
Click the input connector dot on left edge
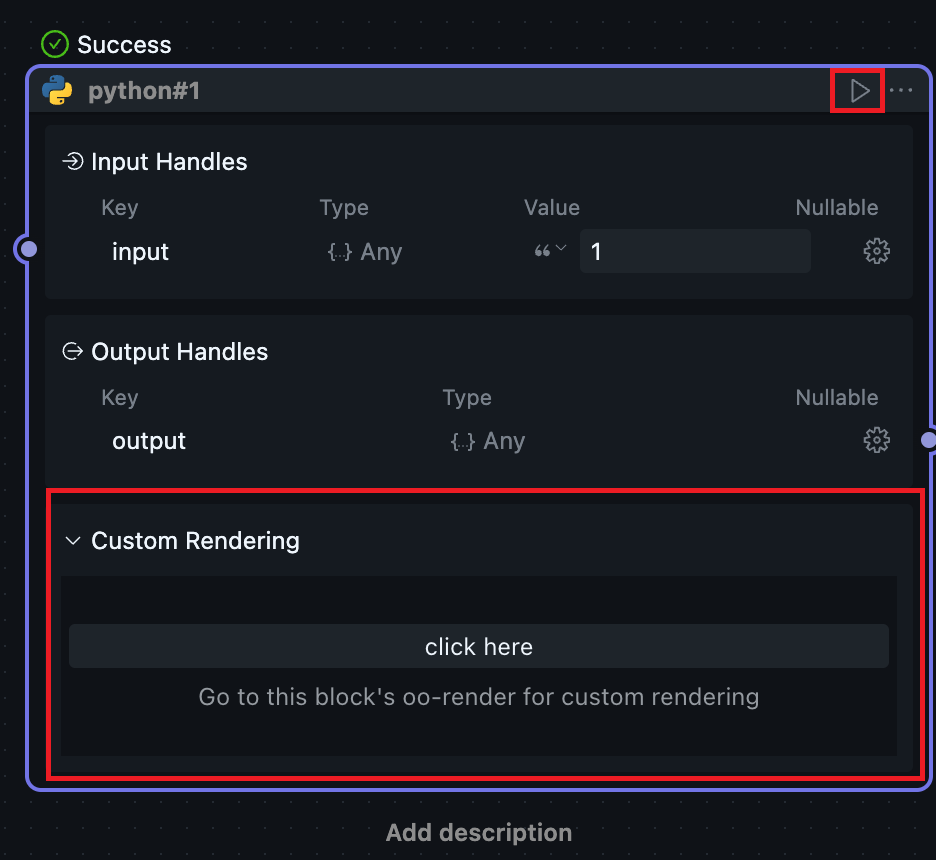tap(29, 249)
